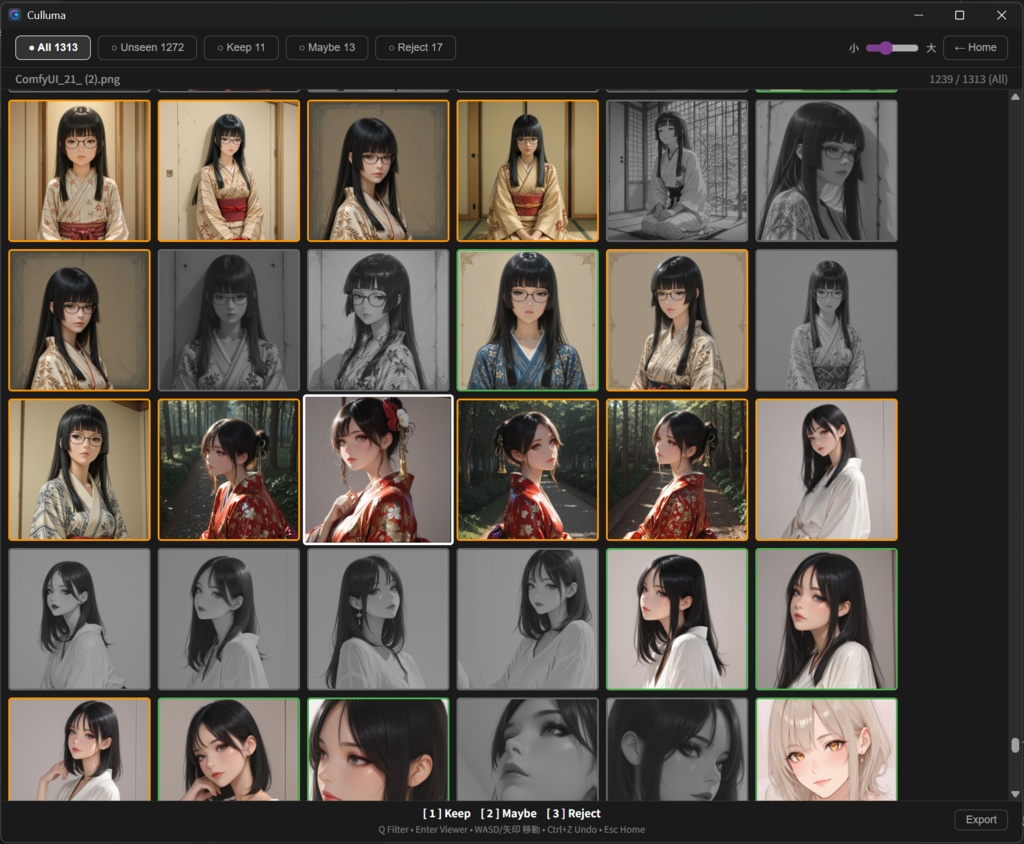Click the large-size 大 thumbnail label
Screen dimensions: 1024x844
931,48
